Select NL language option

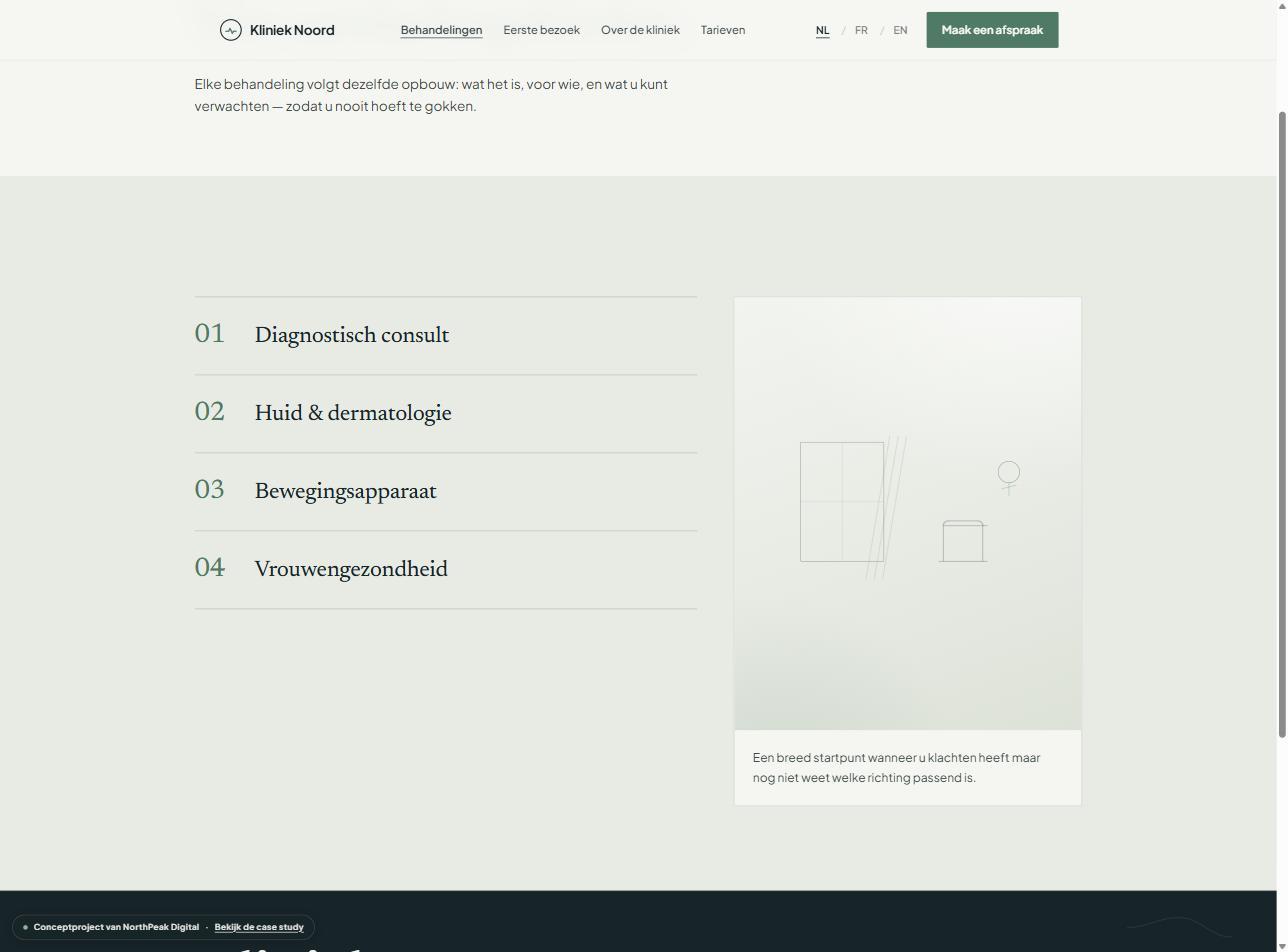[822, 30]
